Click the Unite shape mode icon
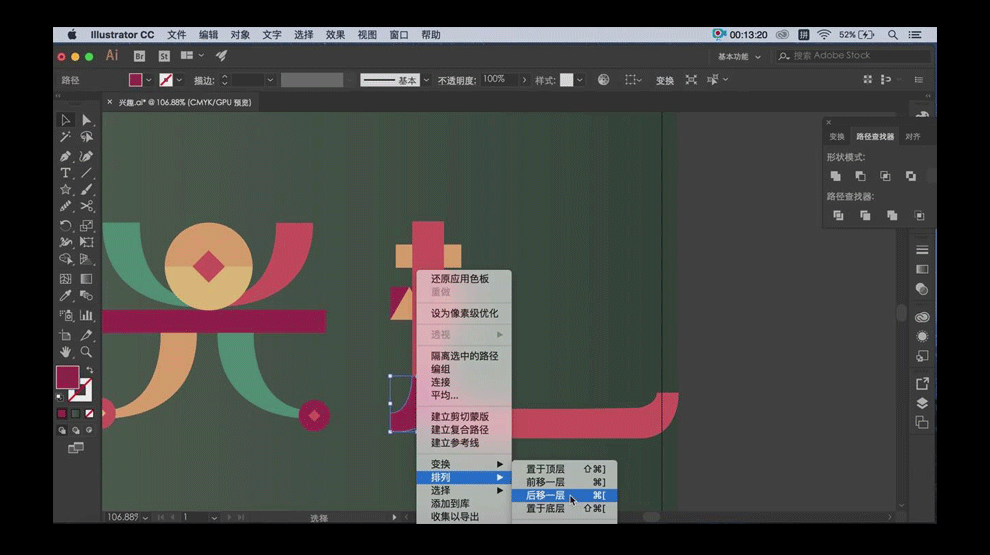The height and width of the screenshot is (555, 990). [x=836, y=176]
